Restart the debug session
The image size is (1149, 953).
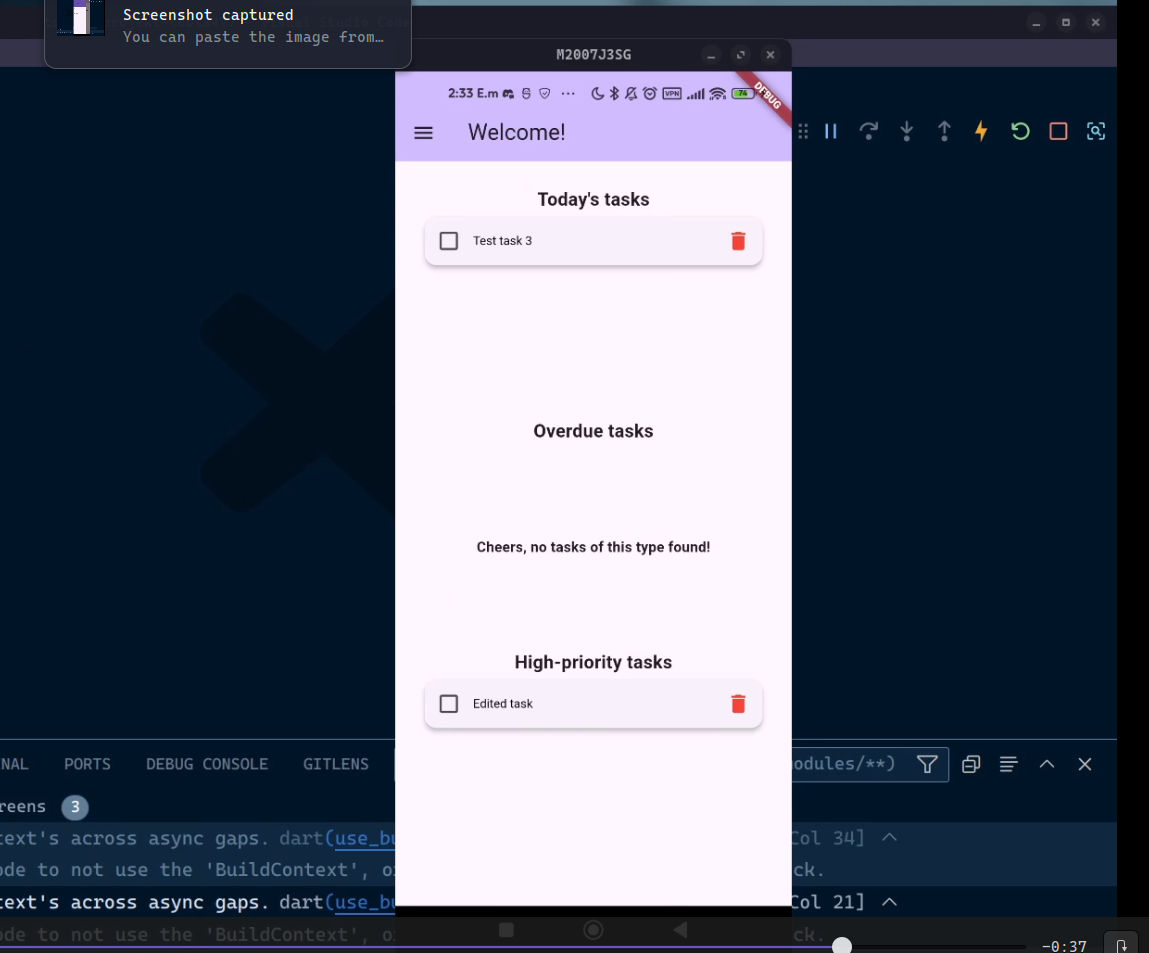click(x=1020, y=131)
